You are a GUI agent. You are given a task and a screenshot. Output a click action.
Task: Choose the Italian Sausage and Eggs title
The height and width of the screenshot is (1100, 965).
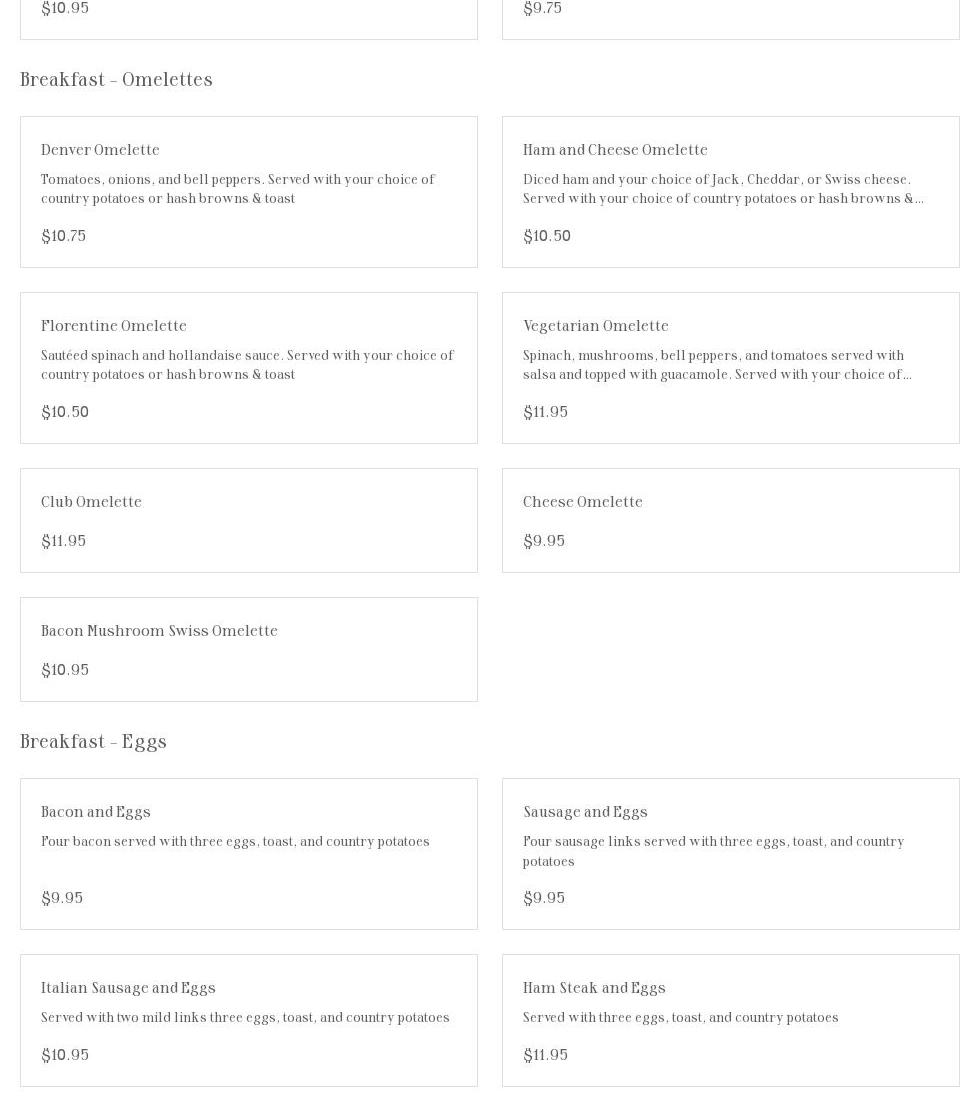(x=128, y=988)
